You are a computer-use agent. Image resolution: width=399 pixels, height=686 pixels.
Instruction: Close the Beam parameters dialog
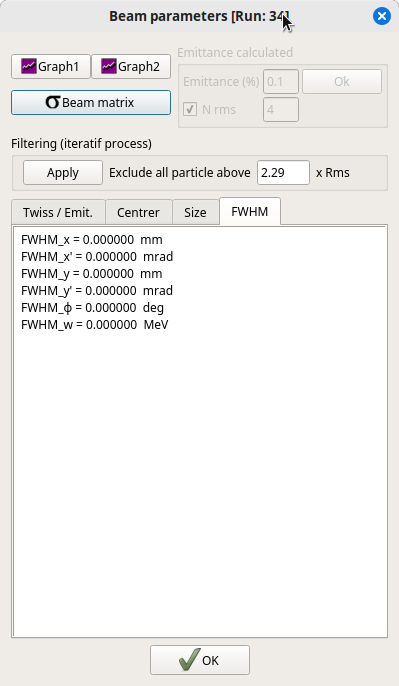coord(382,16)
